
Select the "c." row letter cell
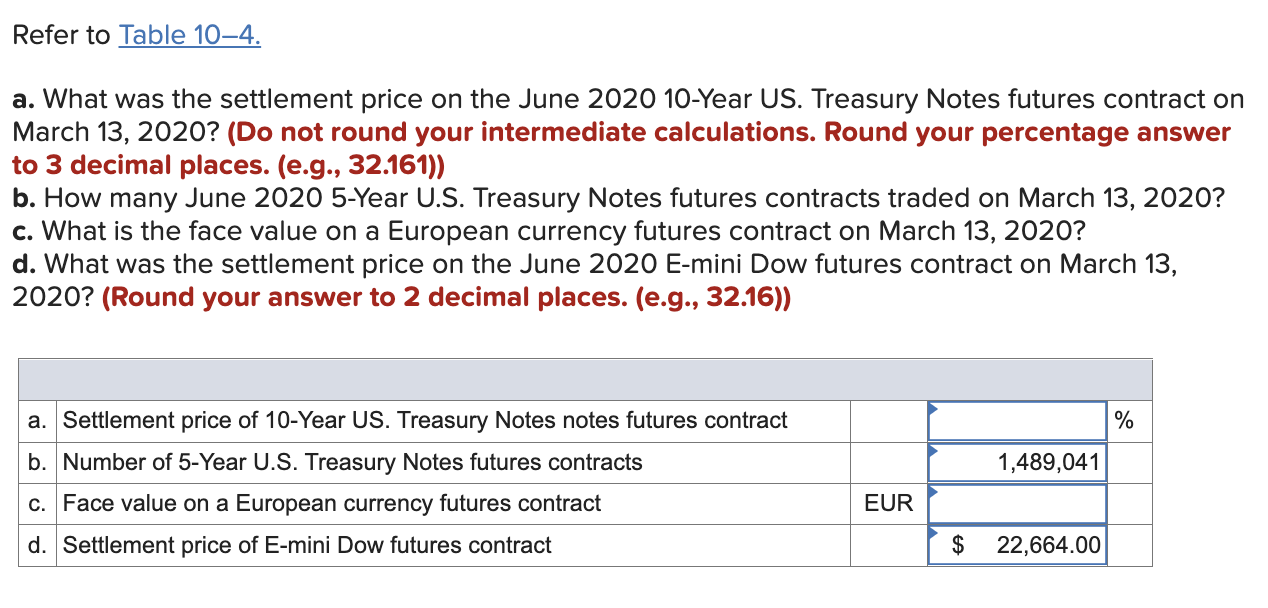37,504
